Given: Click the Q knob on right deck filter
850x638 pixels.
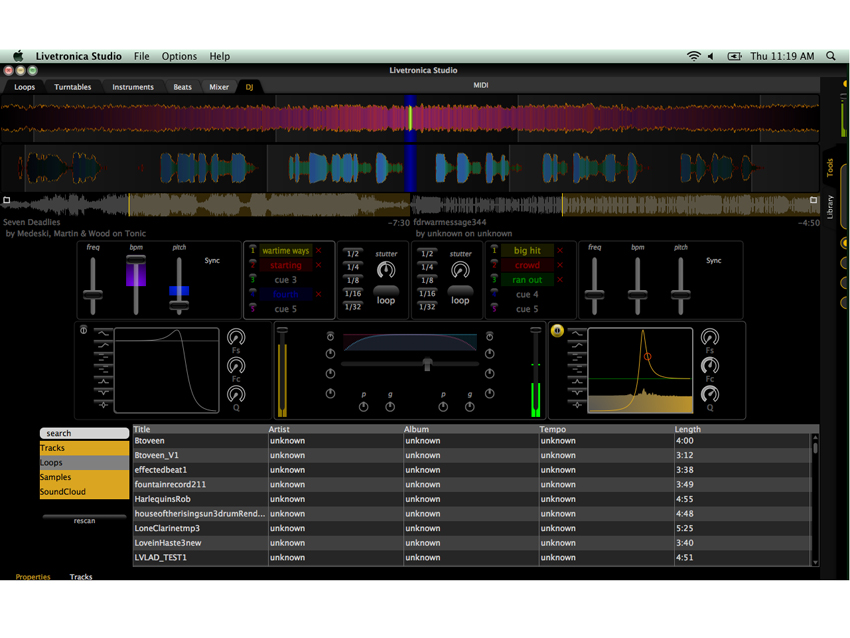Looking at the screenshot, I should tap(710, 394).
